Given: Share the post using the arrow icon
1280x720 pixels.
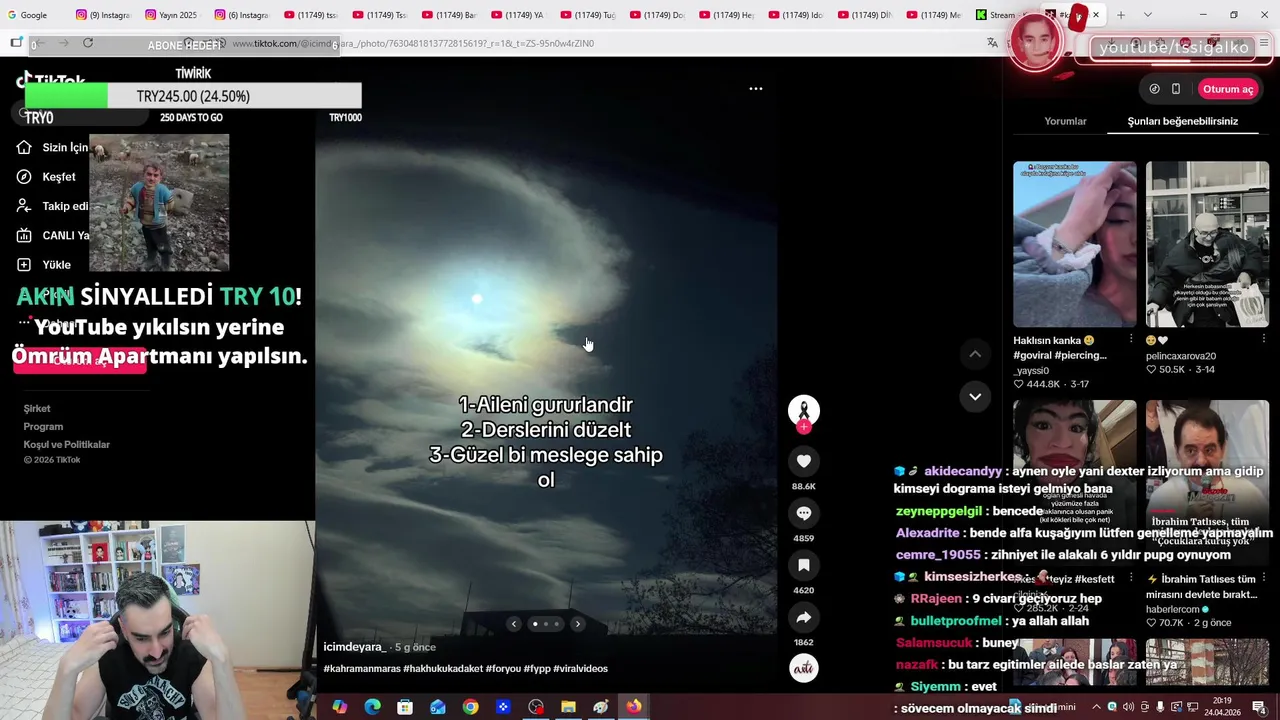Looking at the screenshot, I should pos(803,617).
